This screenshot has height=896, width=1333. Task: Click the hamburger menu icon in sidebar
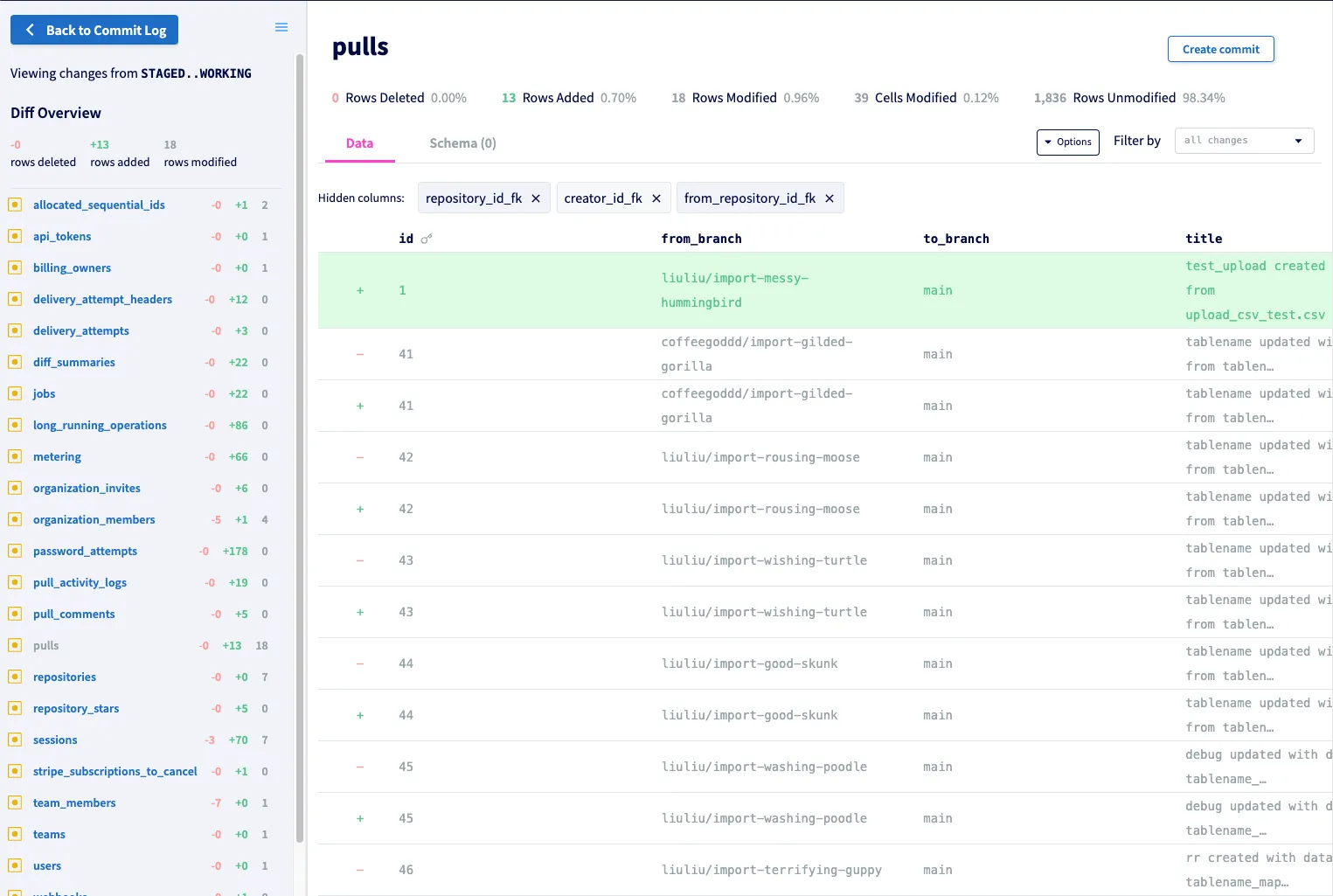click(281, 28)
